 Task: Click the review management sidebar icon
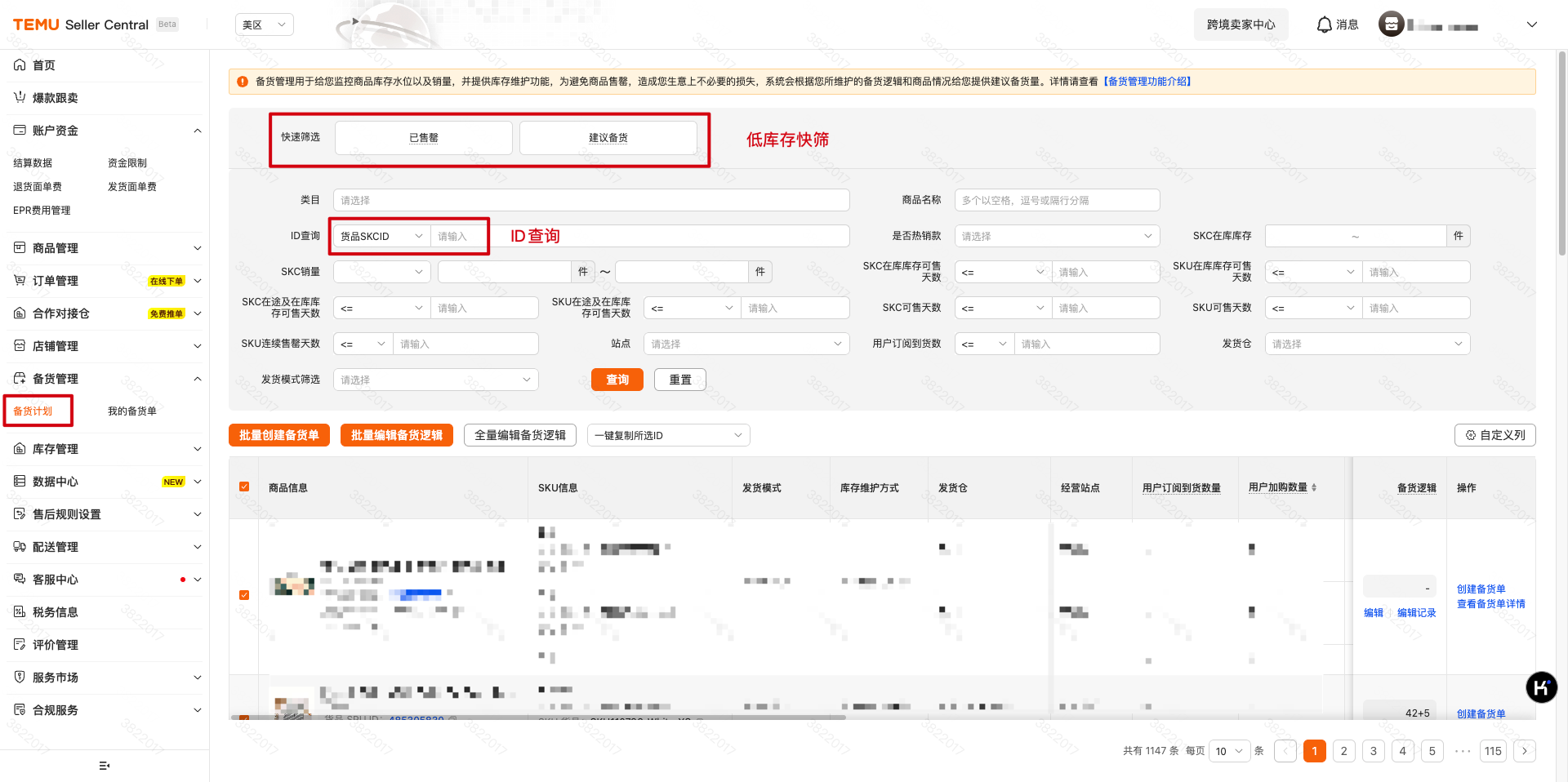[x=20, y=645]
